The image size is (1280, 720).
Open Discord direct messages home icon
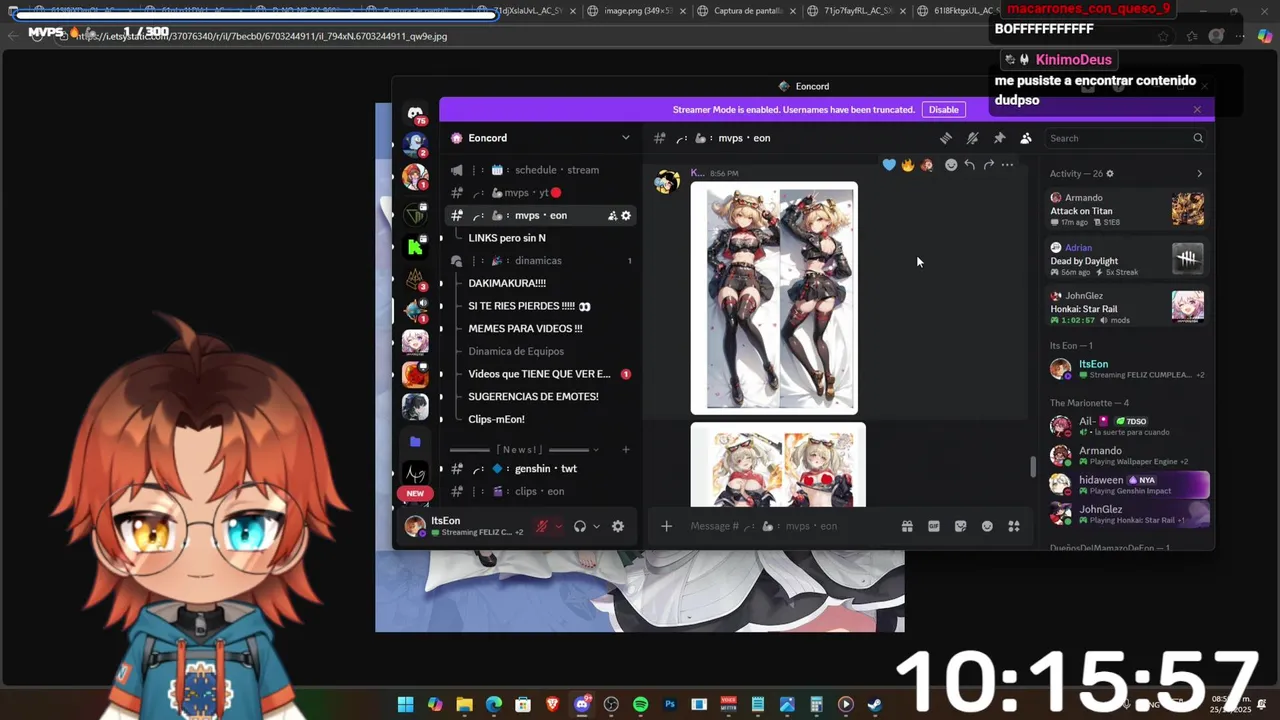[x=415, y=114]
